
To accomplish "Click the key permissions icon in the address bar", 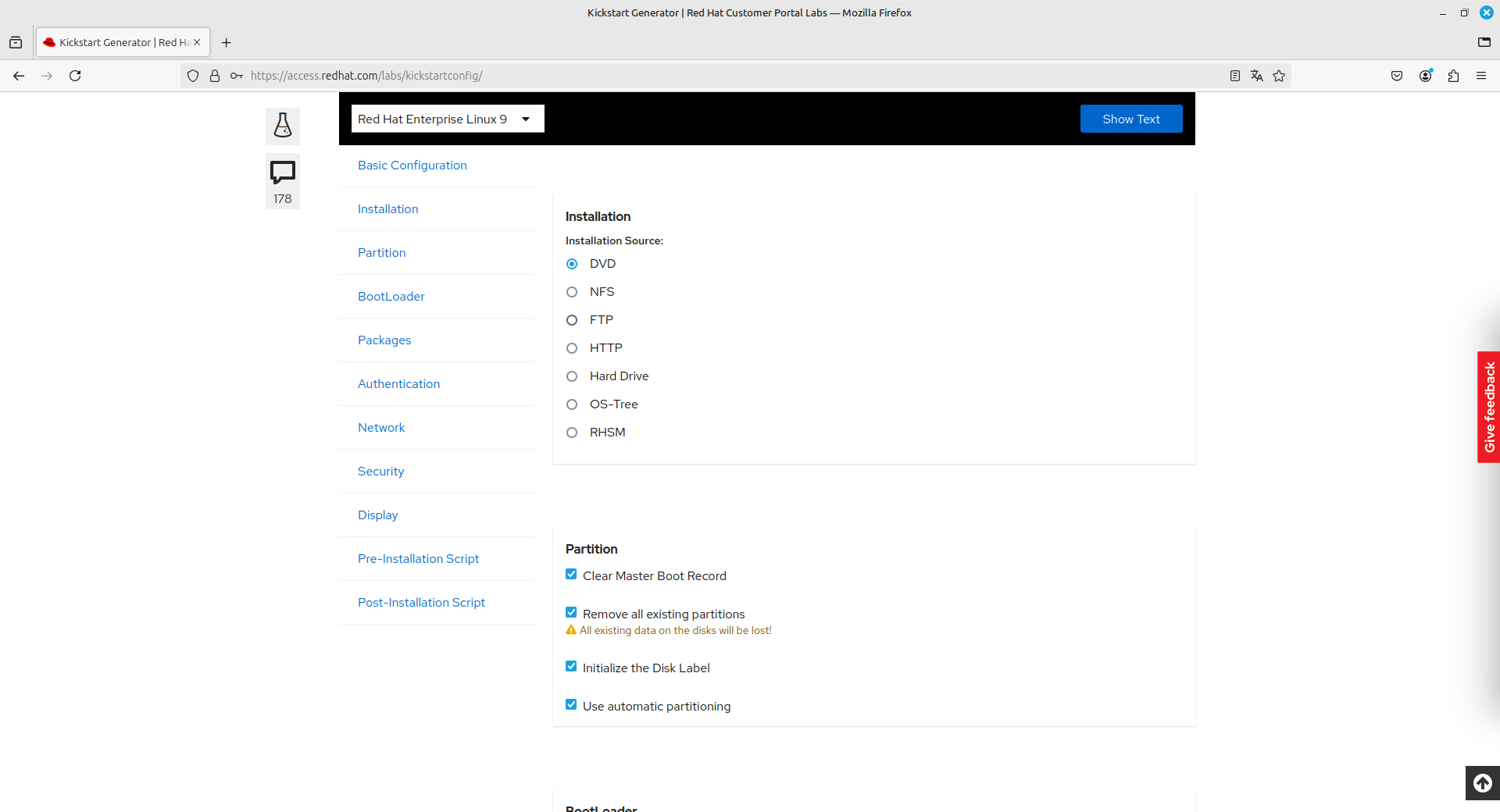I will click(236, 76).
